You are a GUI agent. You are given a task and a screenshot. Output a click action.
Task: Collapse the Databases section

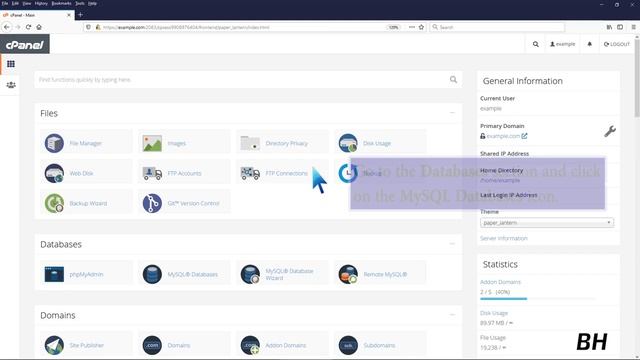point(452,244)
